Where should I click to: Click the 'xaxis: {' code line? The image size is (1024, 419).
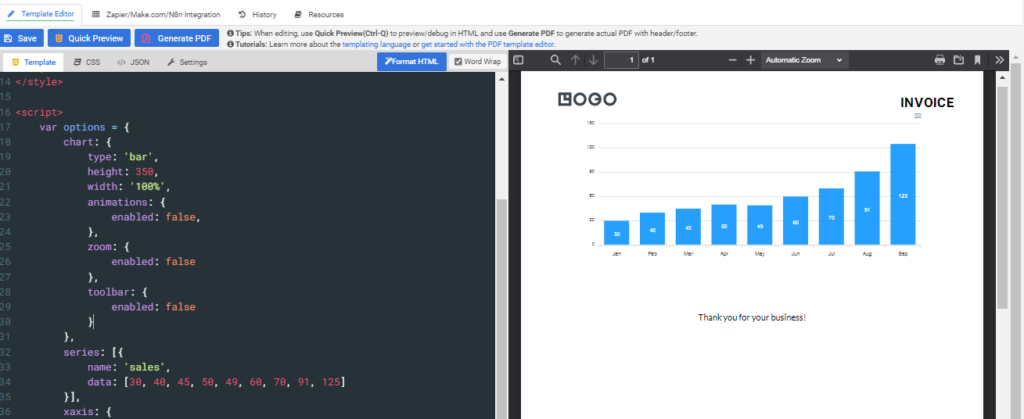click(x=88, y=411)
